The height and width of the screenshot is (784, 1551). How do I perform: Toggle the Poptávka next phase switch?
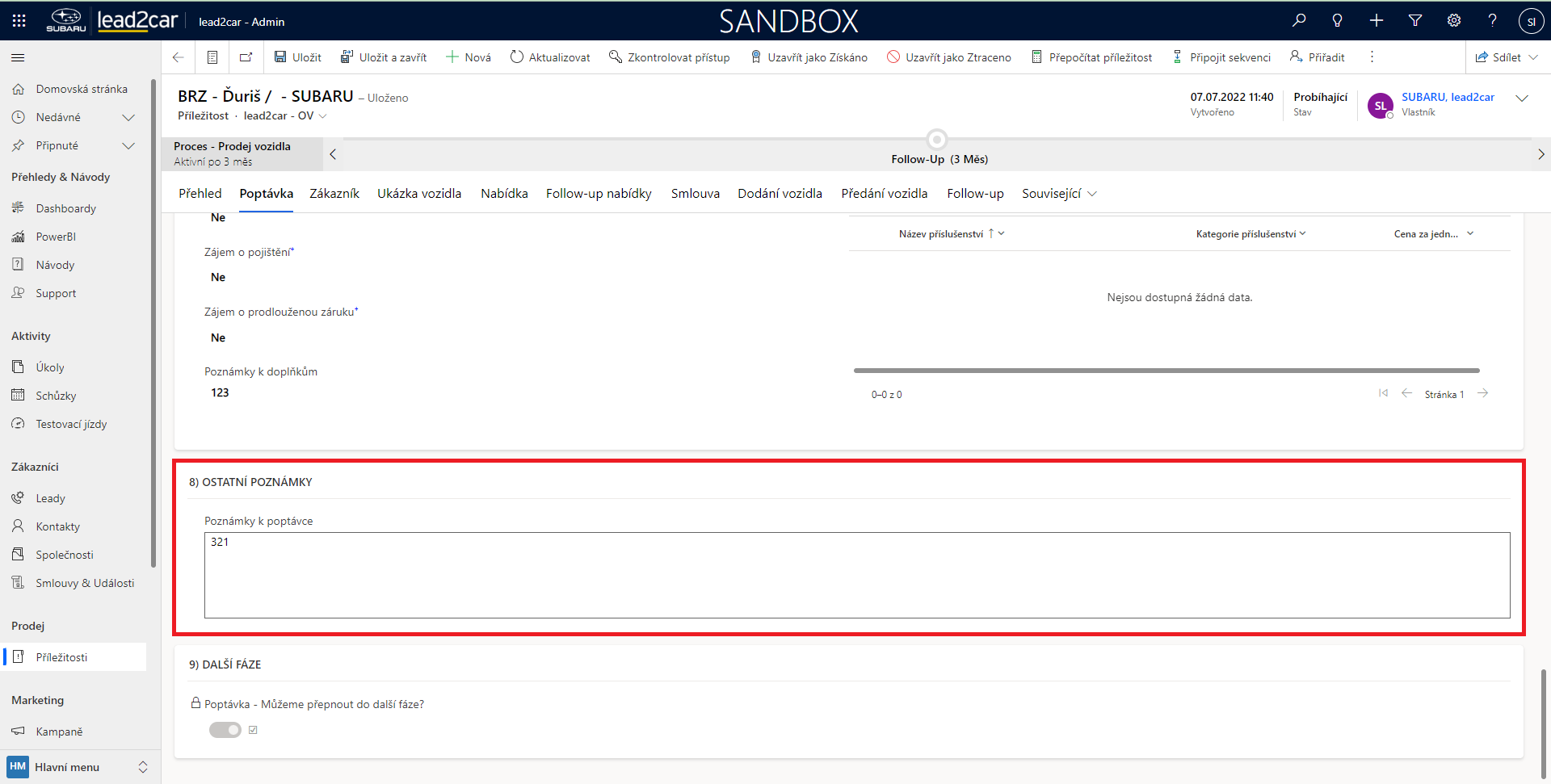click(x=225, y=730)
